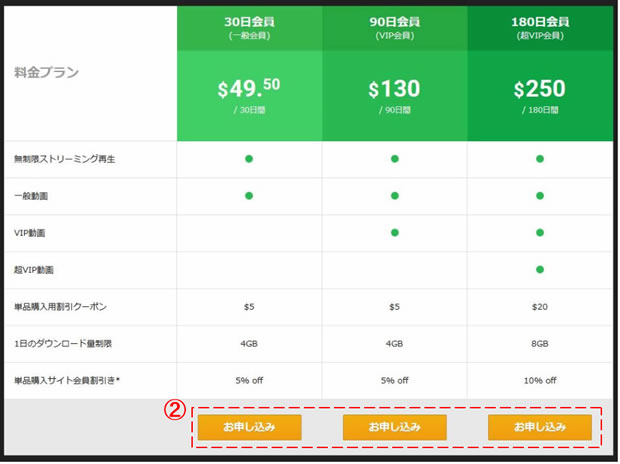Click the 8GB download limit cell
This screenshot has width=620, height=464.
tap(540, 344)
